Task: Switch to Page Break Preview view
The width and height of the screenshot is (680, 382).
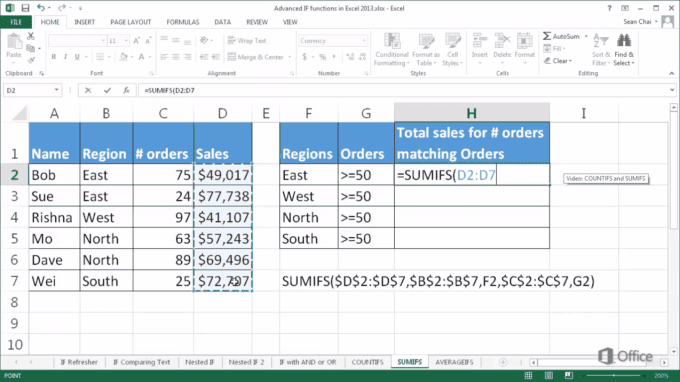Action: 569,375
